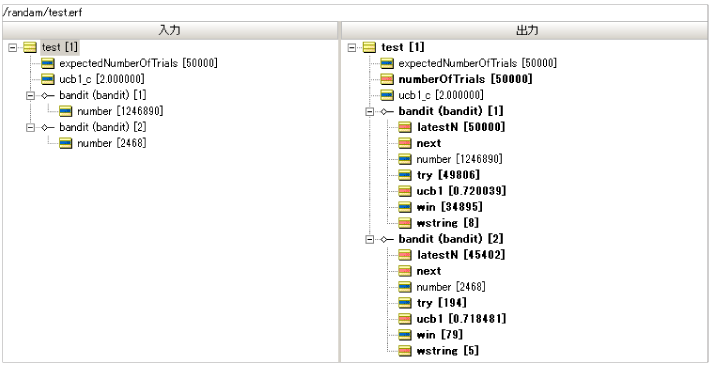The image size is (710, 369).
Task: Collapse bandit [2] node in input panel
Action: (x=30, y=127)
